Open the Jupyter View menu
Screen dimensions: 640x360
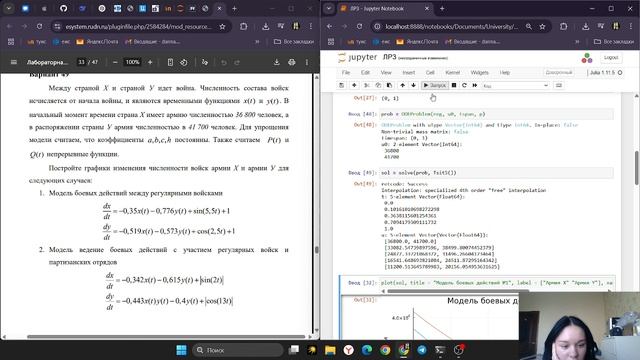386,73
